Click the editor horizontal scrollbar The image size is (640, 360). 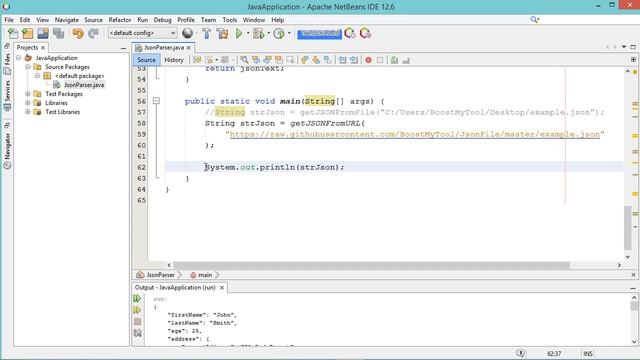pyautogui.click(x=371, y=265)
